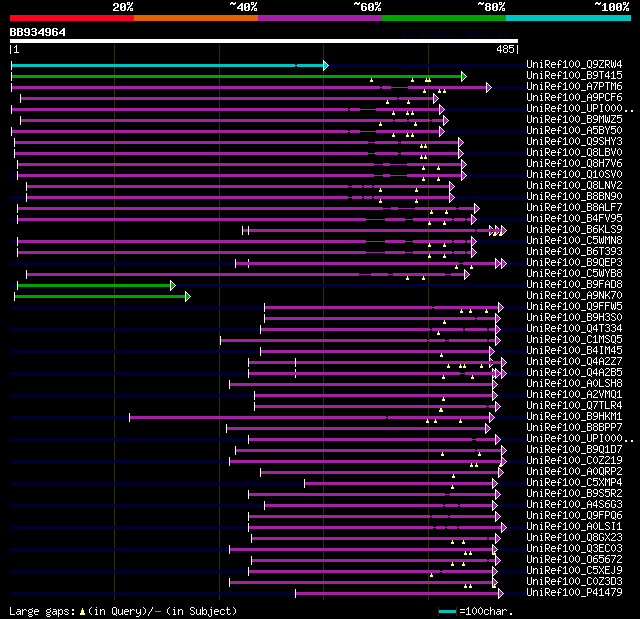Open the UniRef100_B9MWZ5 hit label

pos(574,120)
